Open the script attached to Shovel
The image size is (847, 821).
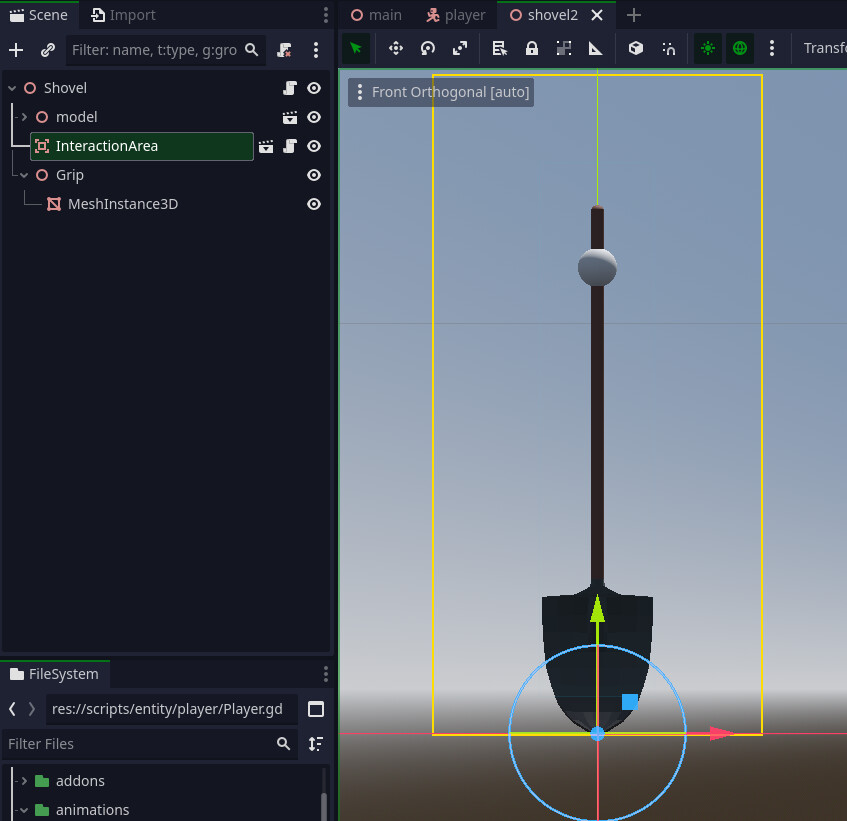click(290, 88)
